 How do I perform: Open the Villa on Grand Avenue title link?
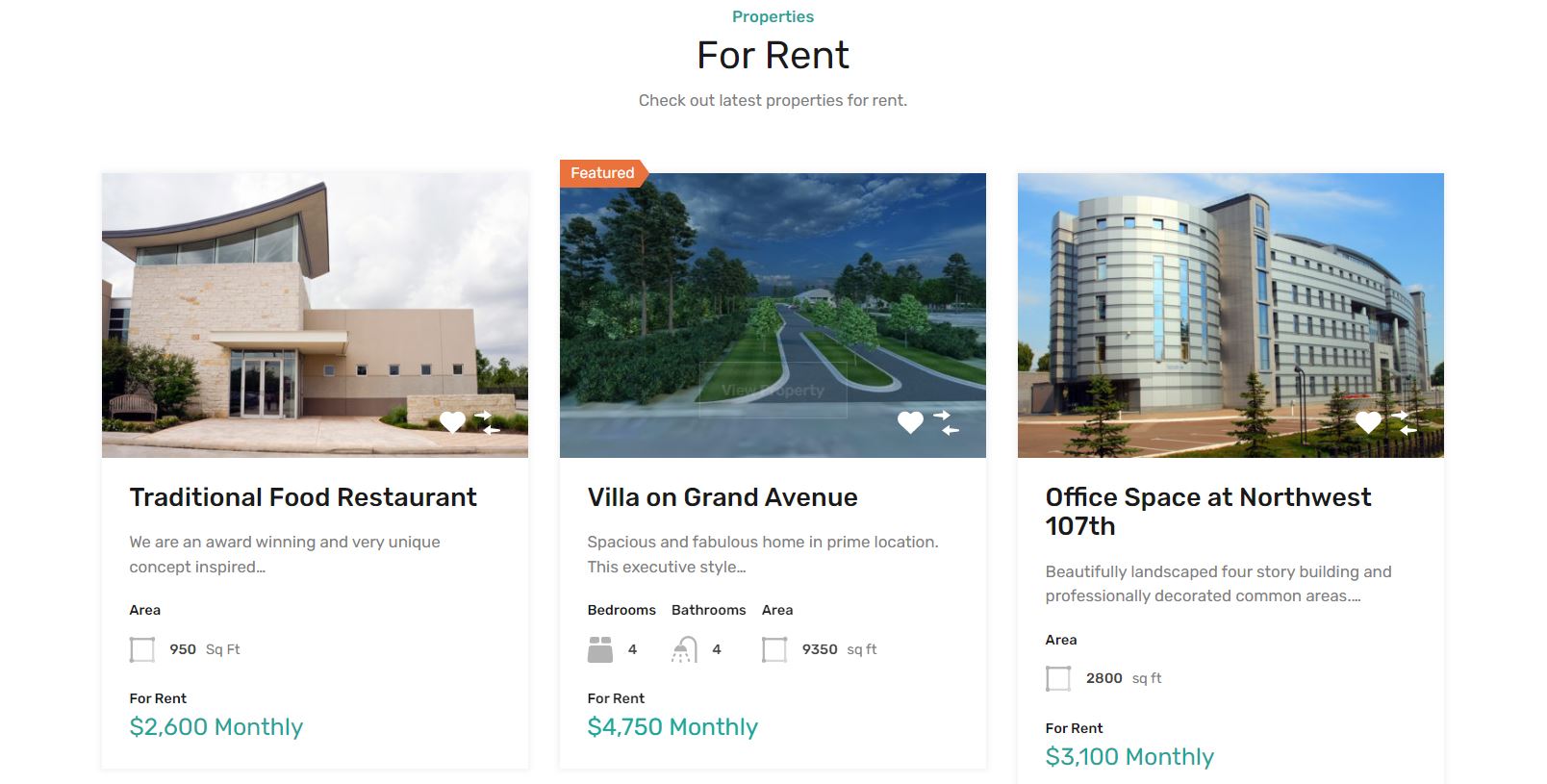pos(723,497)
